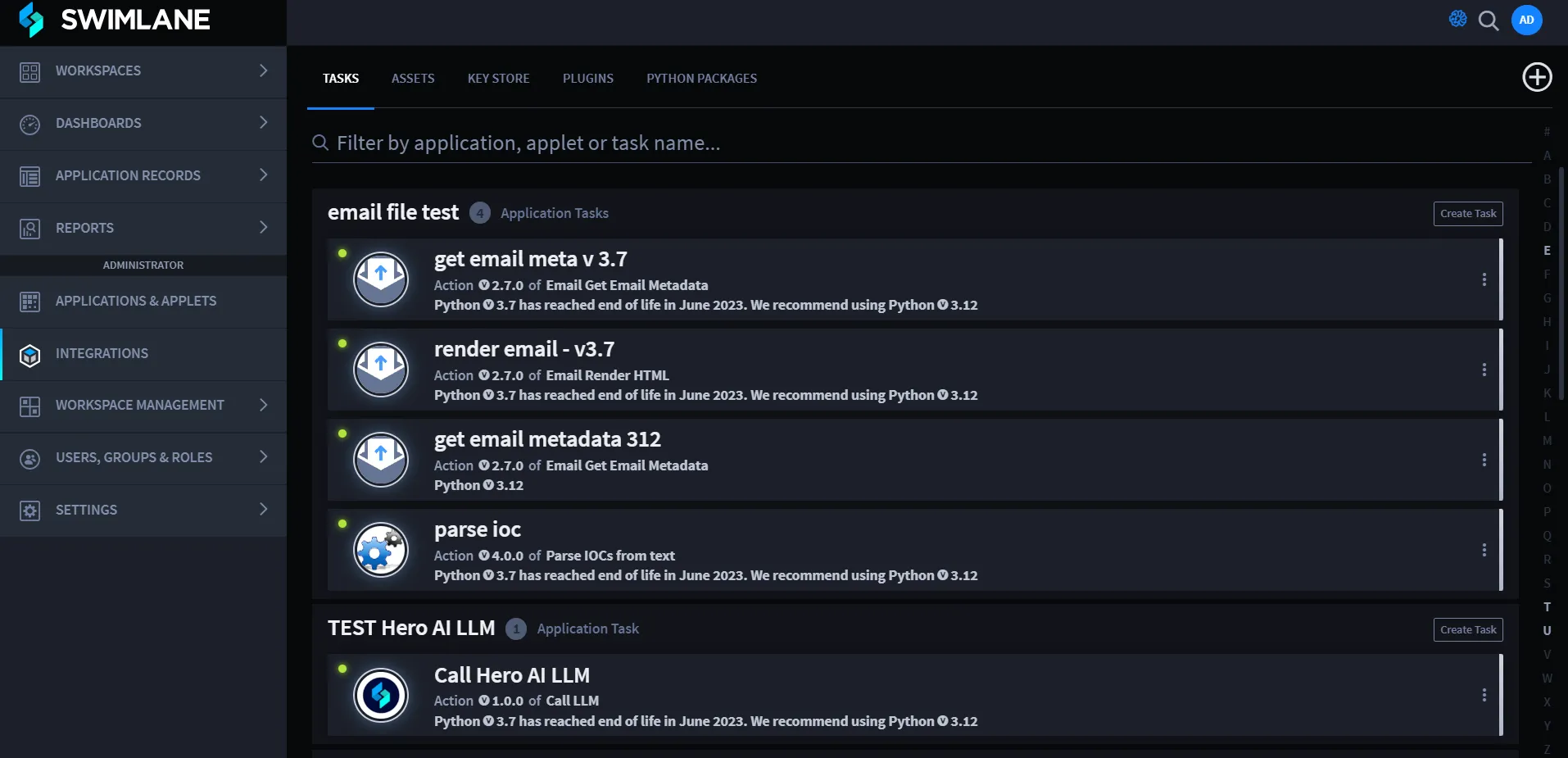1568x758 pixels.
Task: Expand the Users, Groups & Roles chevron
Action: pyautogui.click(x=263, y=456)
